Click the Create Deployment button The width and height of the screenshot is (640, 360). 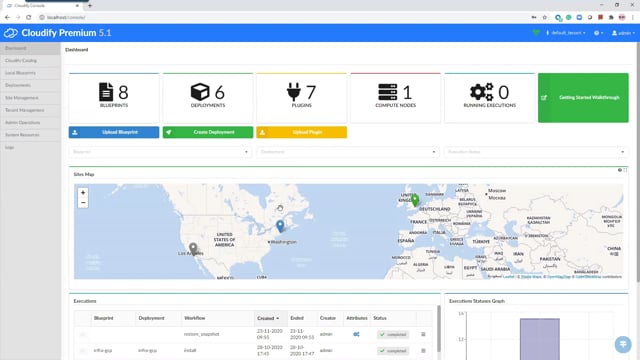(208, 132)
